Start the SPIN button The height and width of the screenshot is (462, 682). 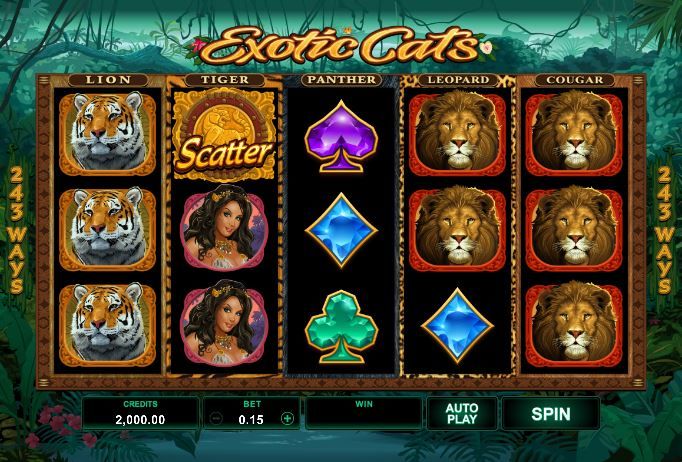tap(551, 413)
